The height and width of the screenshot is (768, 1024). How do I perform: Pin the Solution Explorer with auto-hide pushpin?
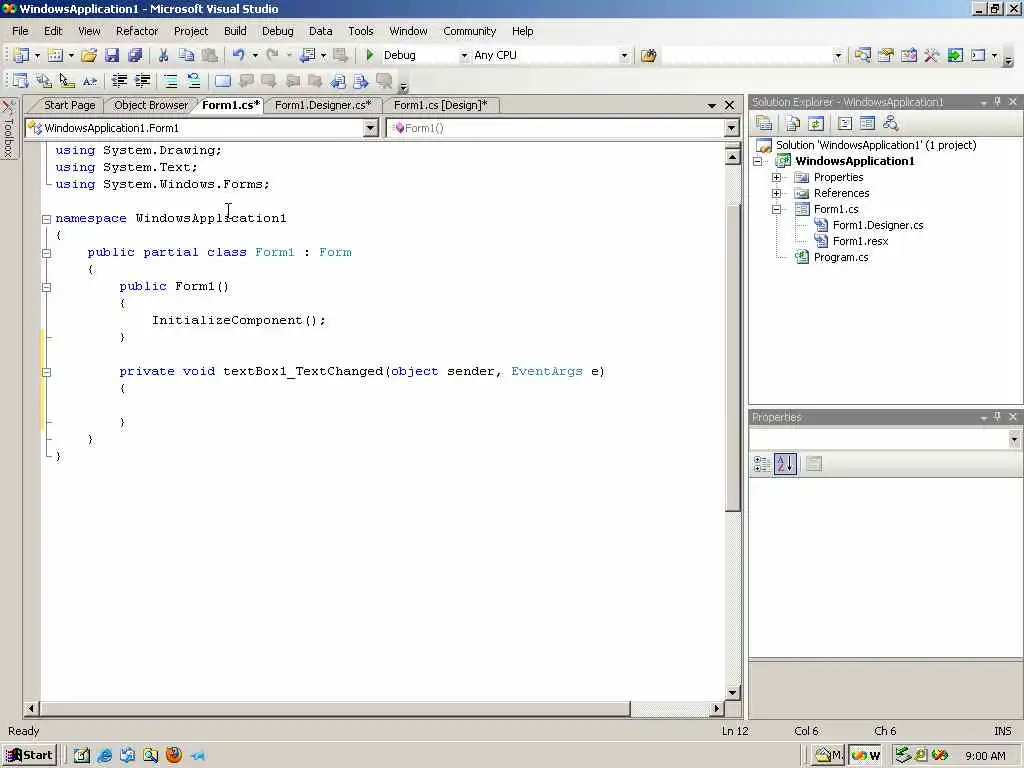(997, 102)
